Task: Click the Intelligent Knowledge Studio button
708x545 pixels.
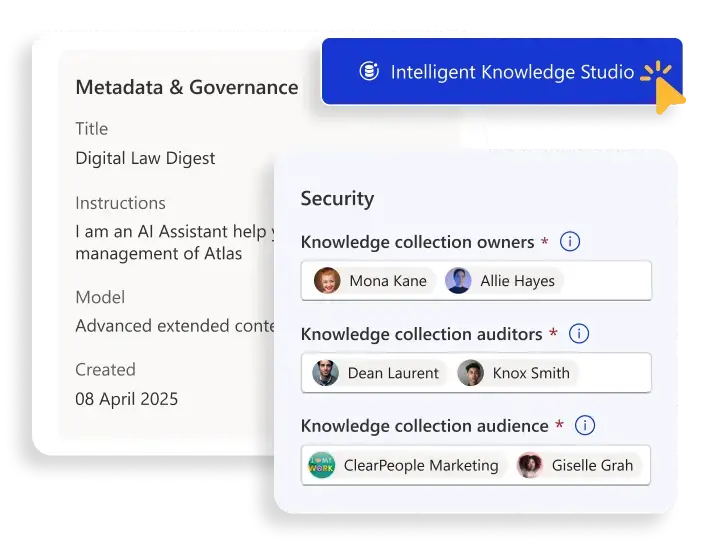Action: click(x=502, y=71)
